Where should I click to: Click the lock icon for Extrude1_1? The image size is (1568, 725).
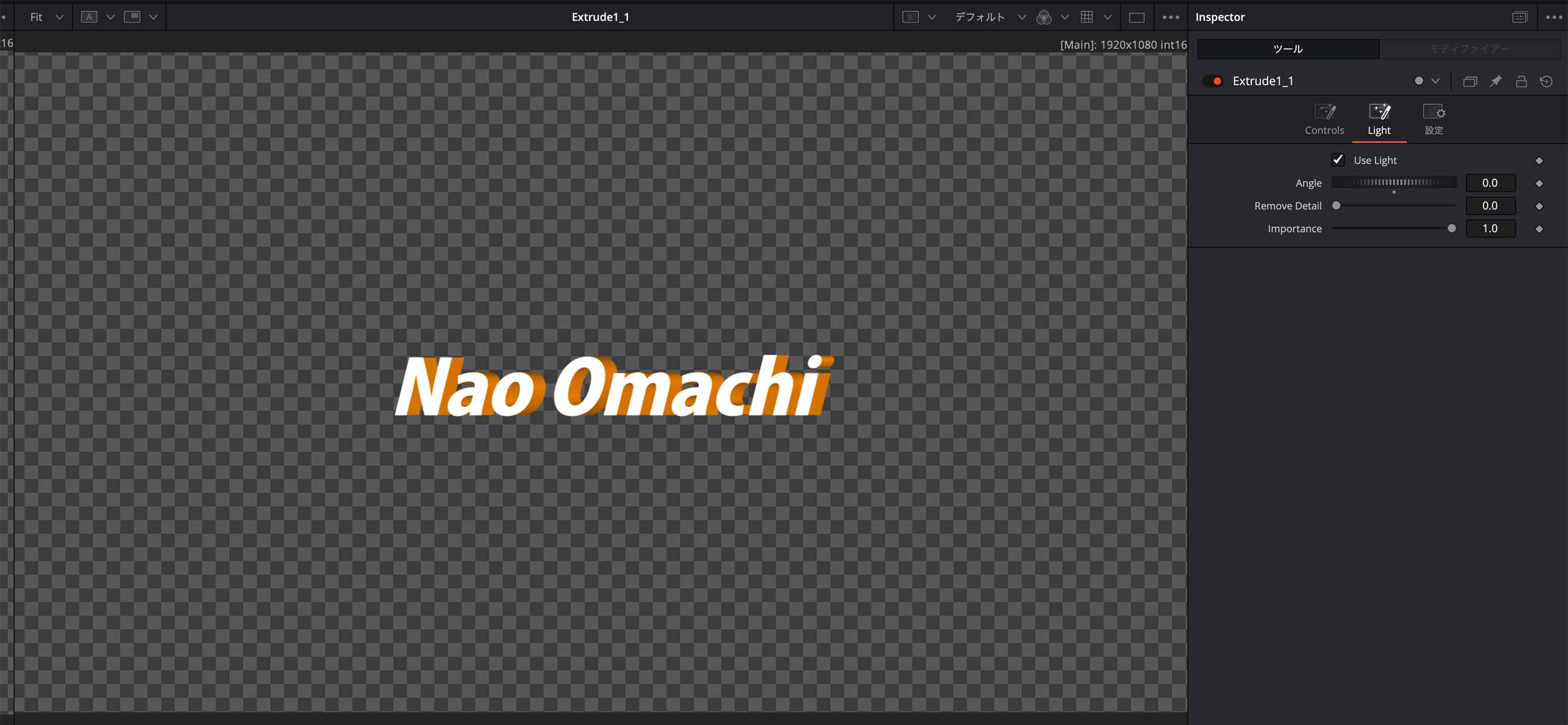click(x=1521, y=81)
